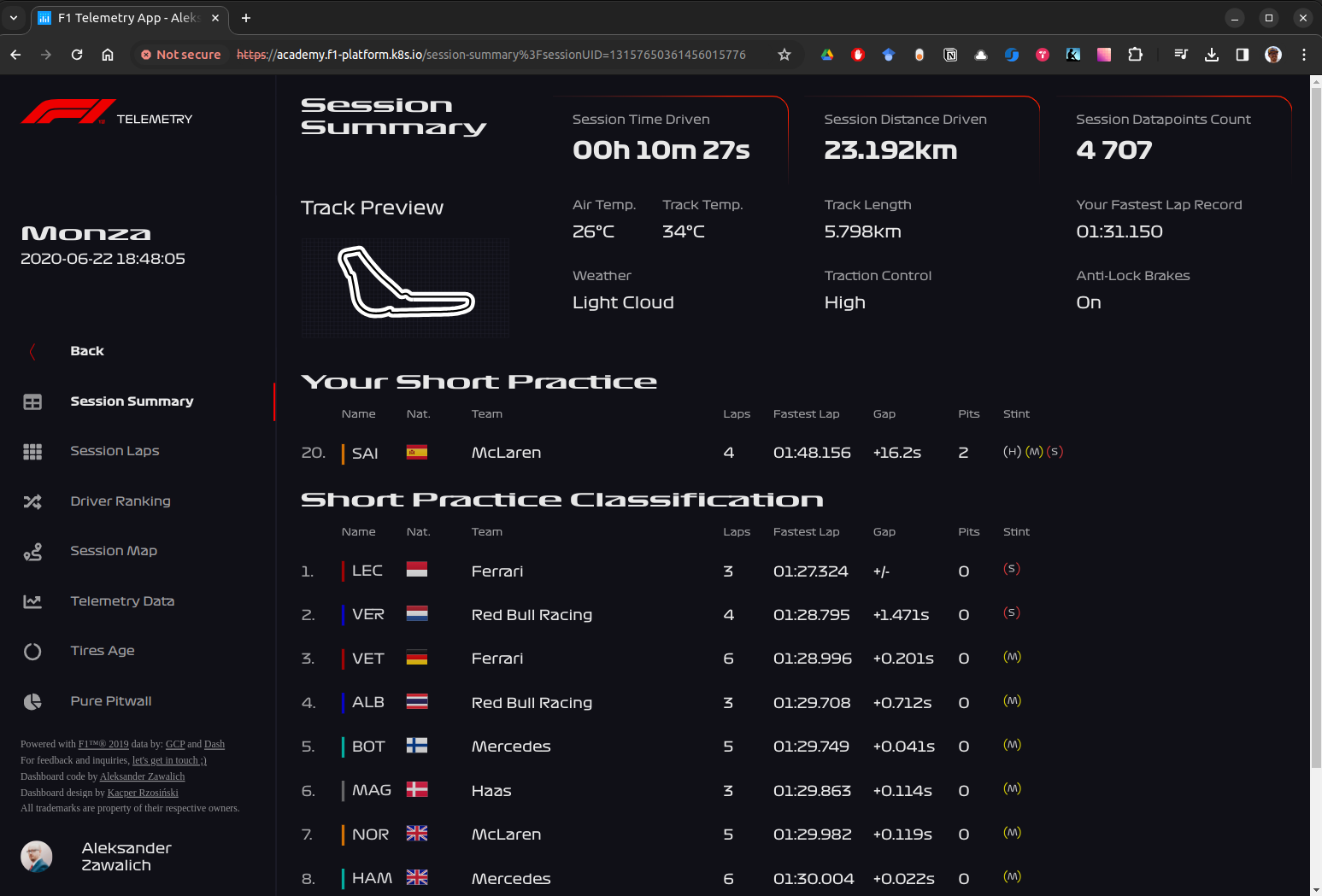Screen dimensions: 1322x896
Task: Open the Session Map menu item
Action: (x=114, y=551)
